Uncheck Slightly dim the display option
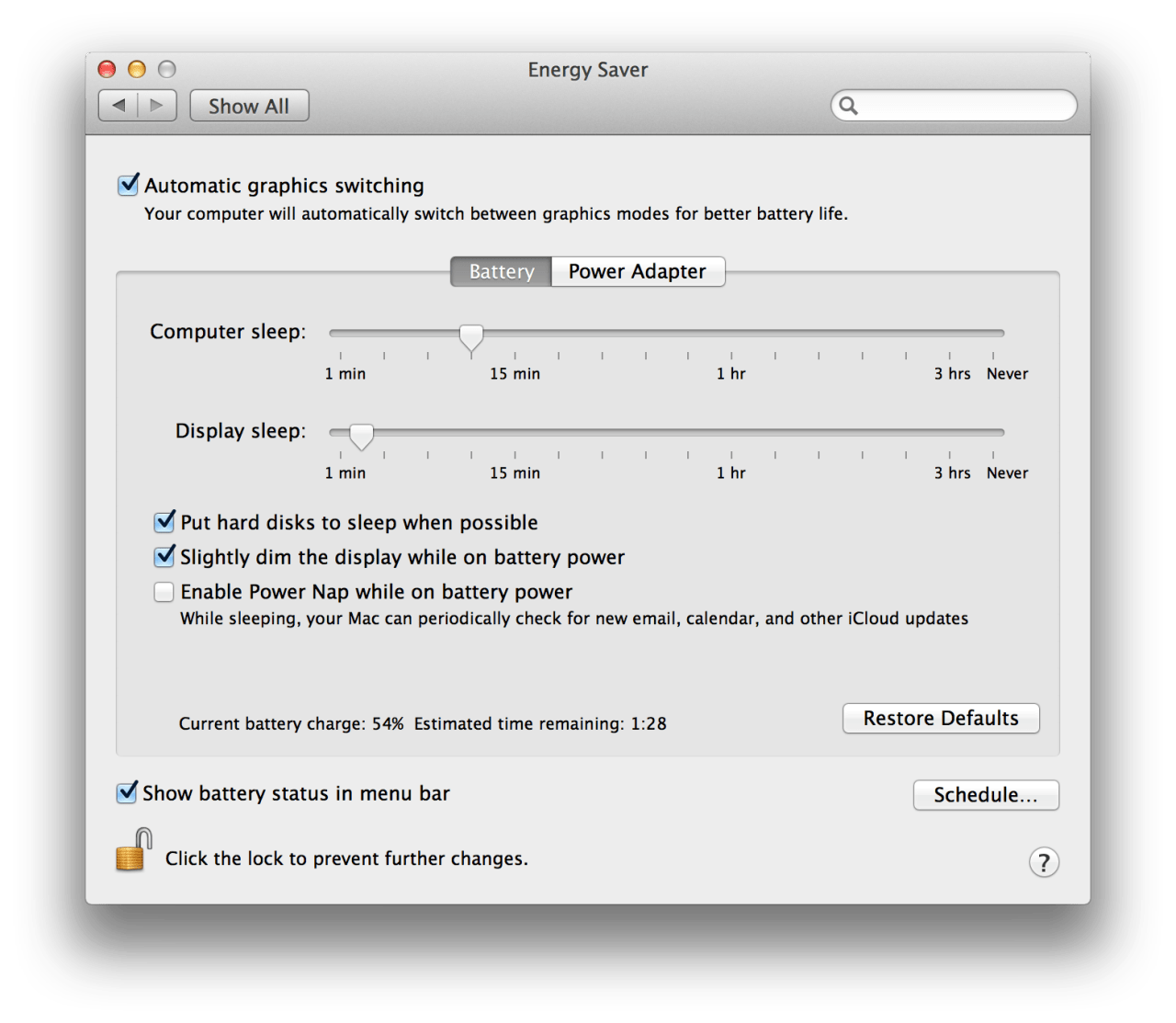Screen dimensions: 1176x1023 coord(164,557)
